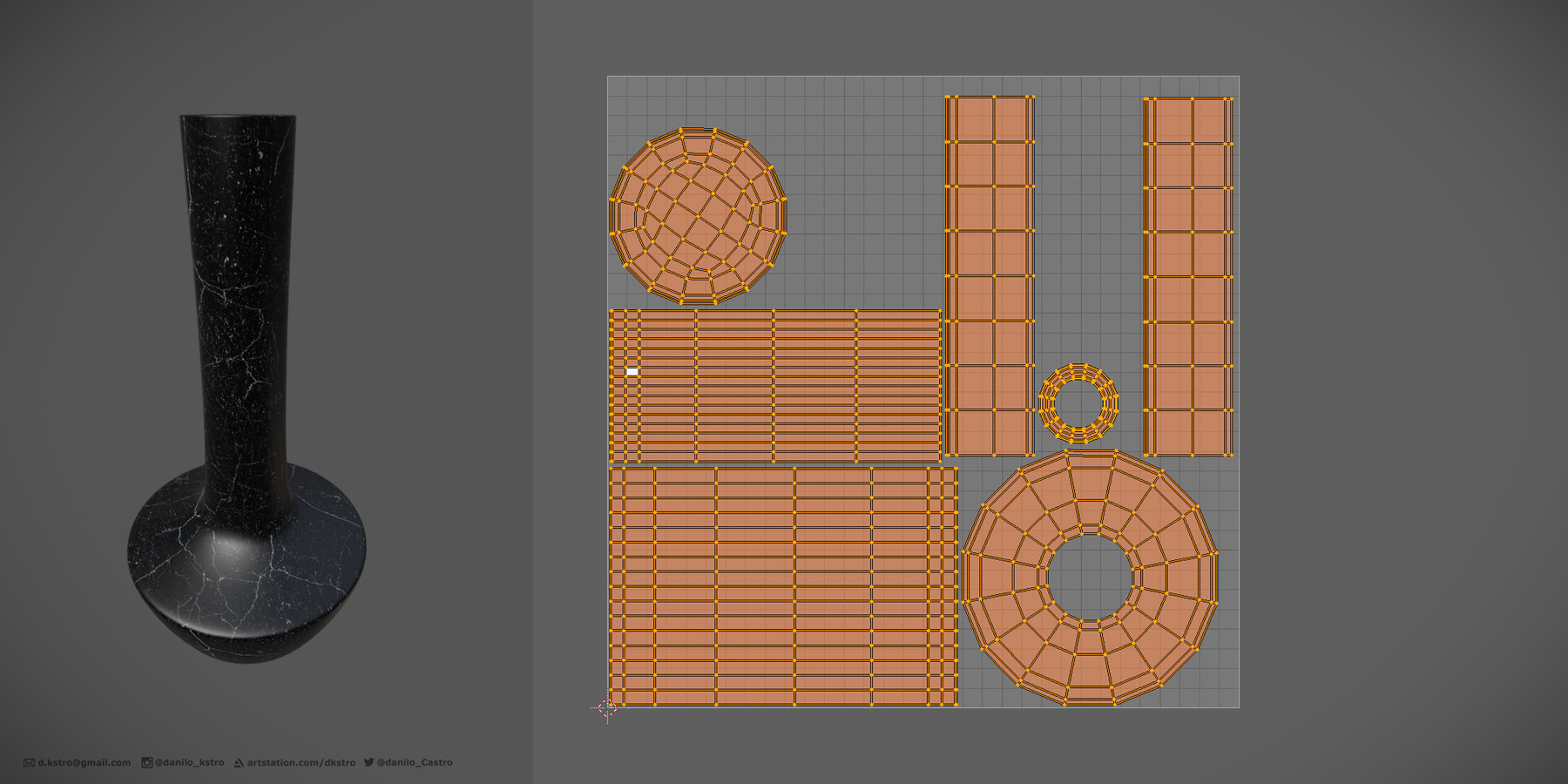
Task: Open d.kstro@gmail.com email link
Action: (84, 762)
